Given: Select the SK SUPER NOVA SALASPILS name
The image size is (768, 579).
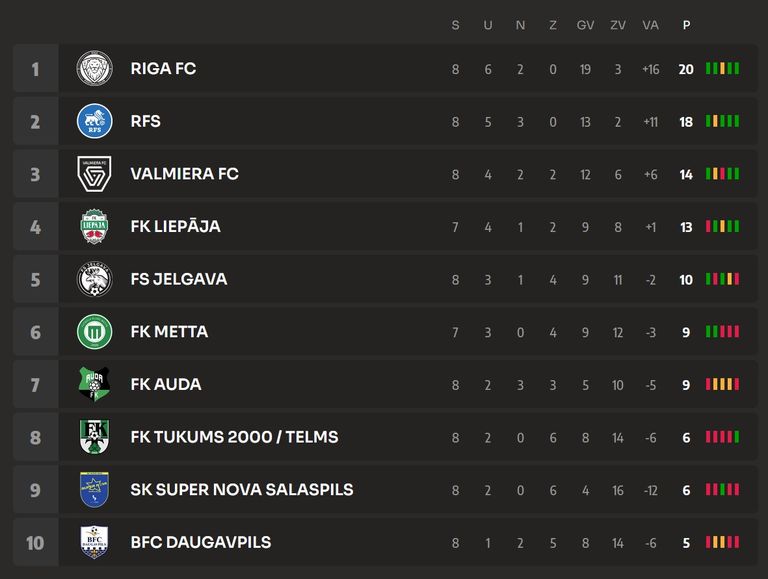Looking at the screenshot, I should (242, 490).
